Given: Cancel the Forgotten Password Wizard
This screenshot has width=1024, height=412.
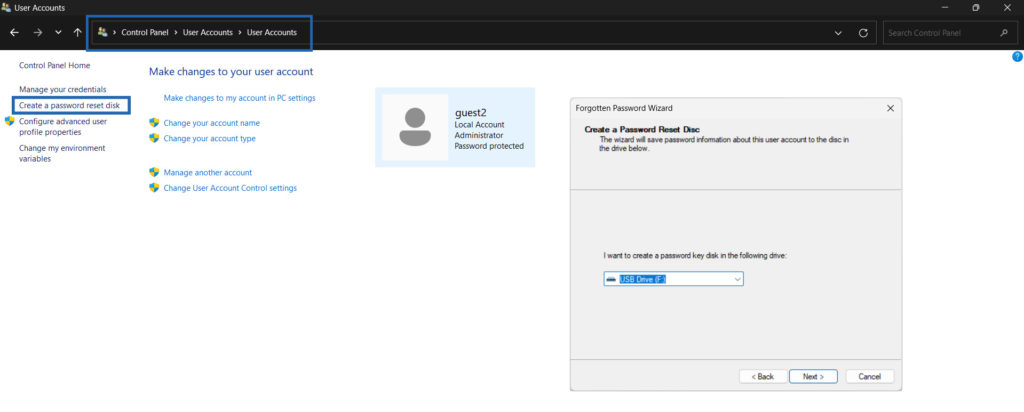Looking at the screenshot, I should [x=869, y=376].
